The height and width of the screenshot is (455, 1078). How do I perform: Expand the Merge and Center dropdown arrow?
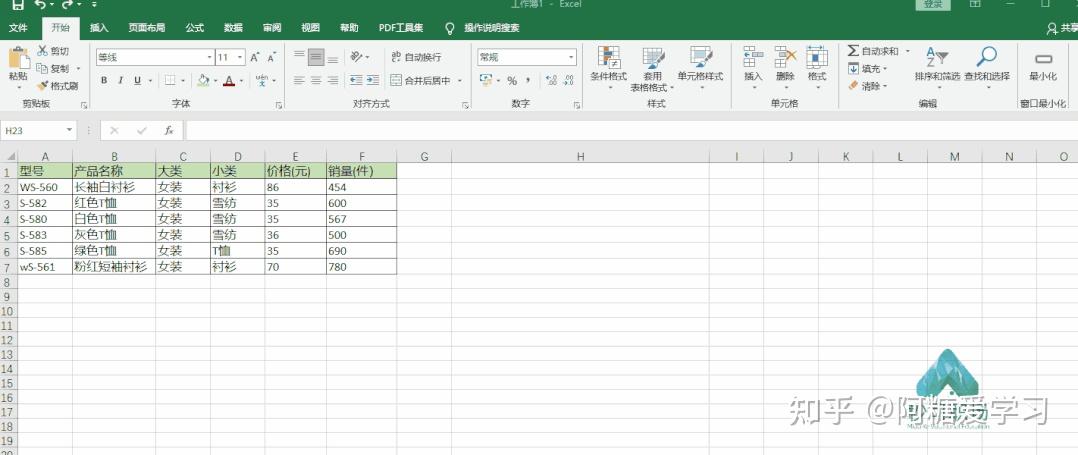point(460,80)
